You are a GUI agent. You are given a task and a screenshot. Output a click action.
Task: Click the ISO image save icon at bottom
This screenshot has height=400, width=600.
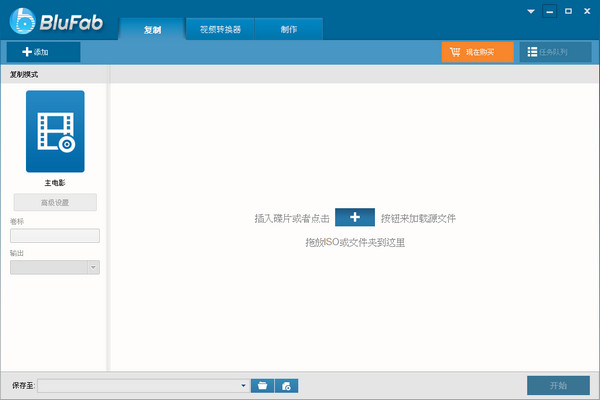(286, 385)
